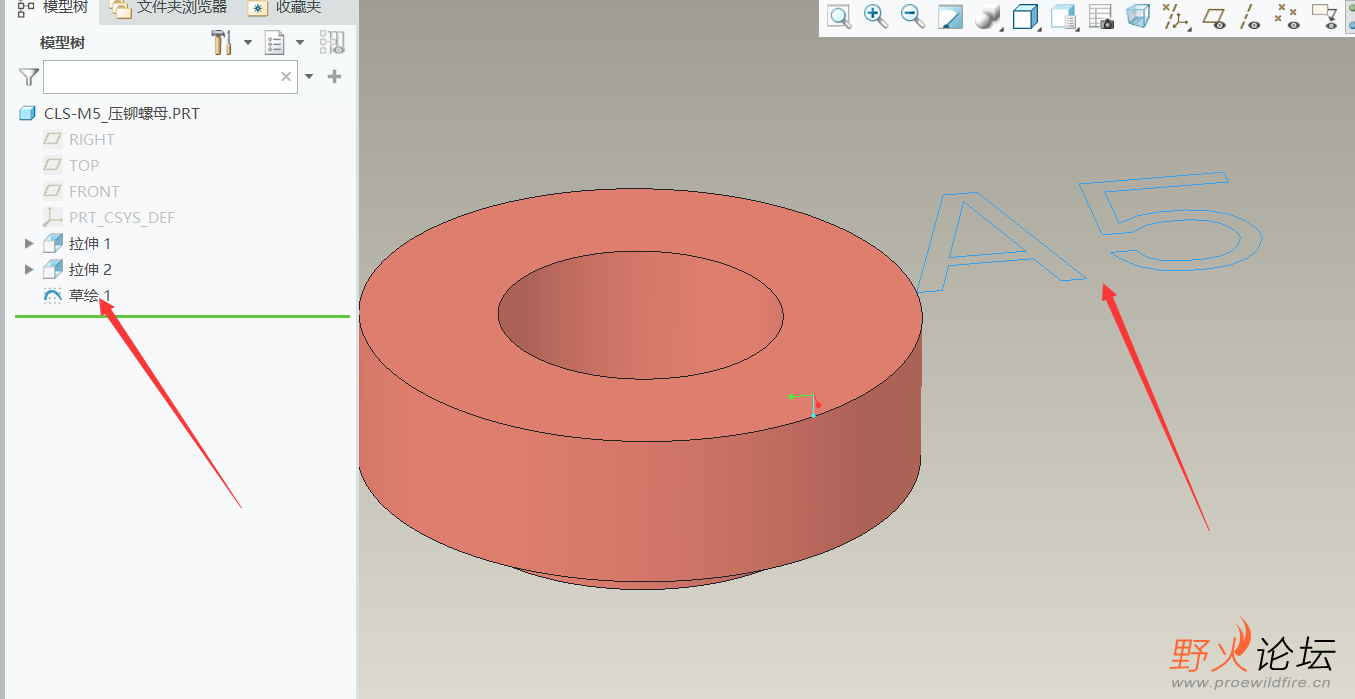Click the Refit view magnifier icon
The width and height of the screenshot is (1355, 699).
tap(839, 17)
